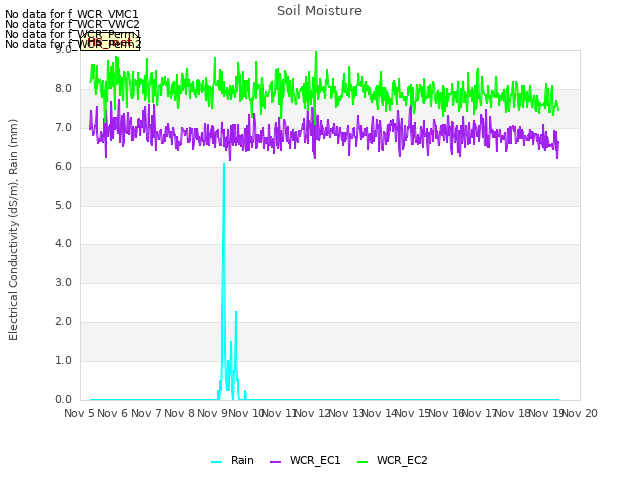640x480 pixels.
Task: Toggle the Rain series in legend
Action: [232, 460]
